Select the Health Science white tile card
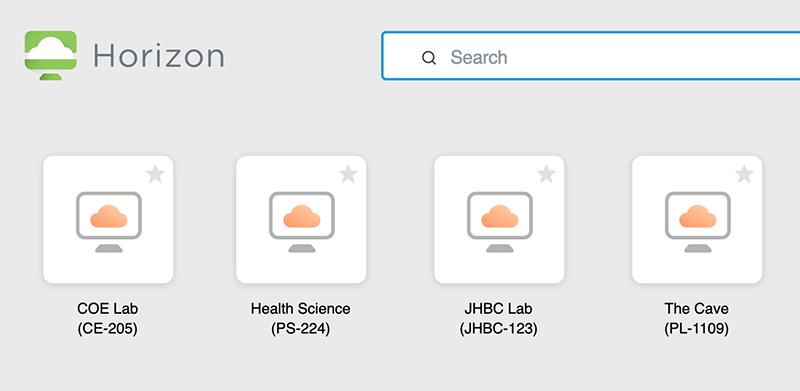Viewport: 800px width, 391px height. (301, 219)
